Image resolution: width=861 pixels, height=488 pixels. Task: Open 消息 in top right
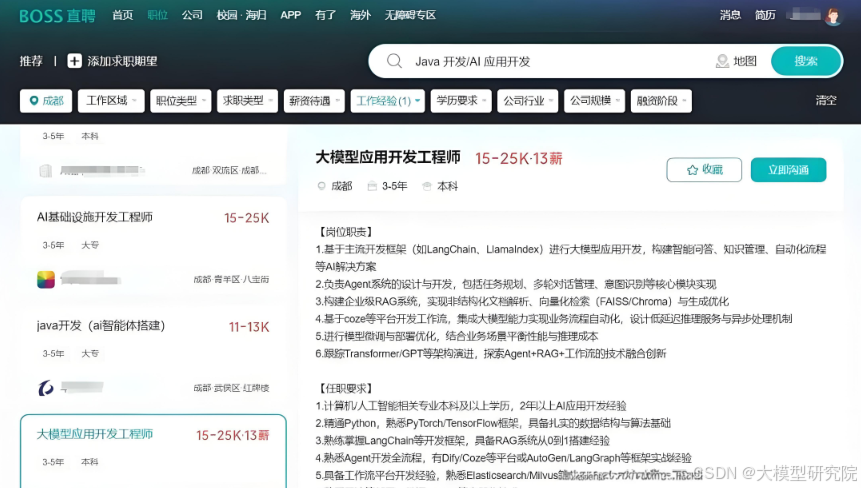(730, 15)
